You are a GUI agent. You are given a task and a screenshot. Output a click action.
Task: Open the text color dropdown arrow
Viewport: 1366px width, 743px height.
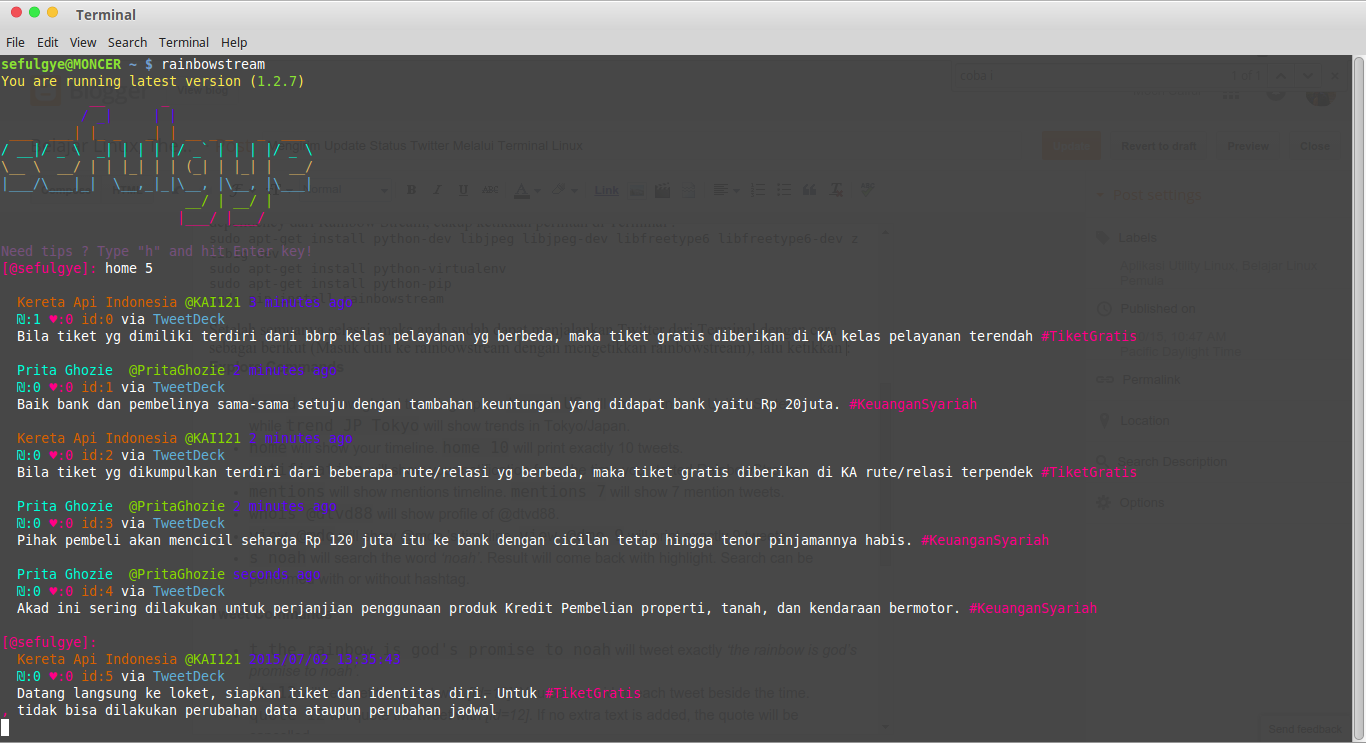click(536, 190)
